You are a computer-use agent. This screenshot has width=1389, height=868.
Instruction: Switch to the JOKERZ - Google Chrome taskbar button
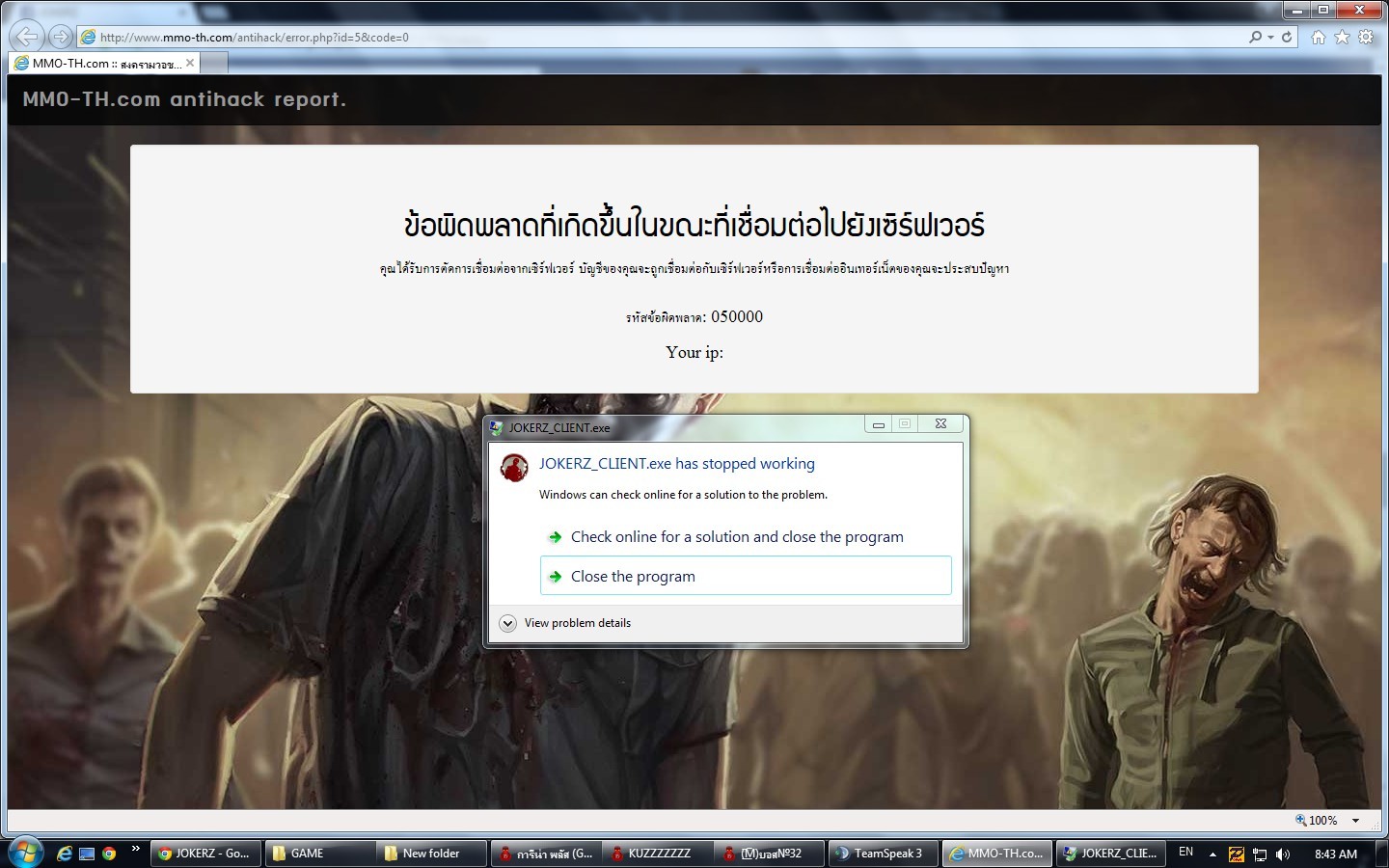205,854
